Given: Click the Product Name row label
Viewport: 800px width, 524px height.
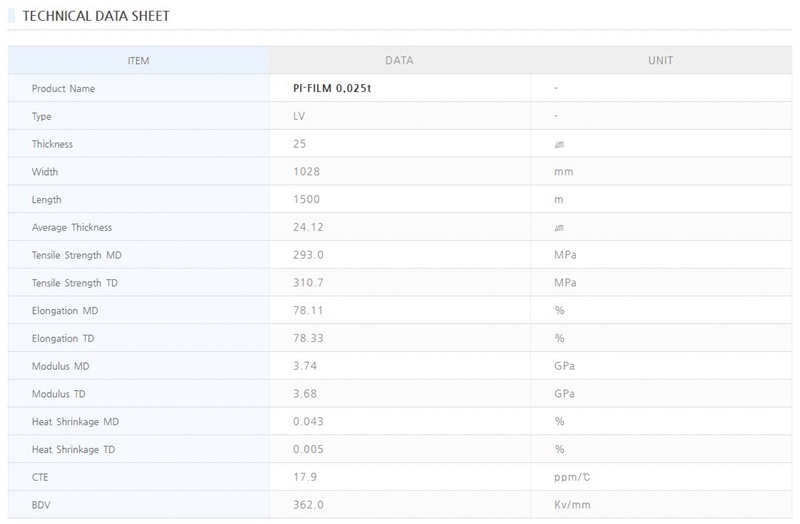Looking at the screenshot, I should [x=63, y=89].
